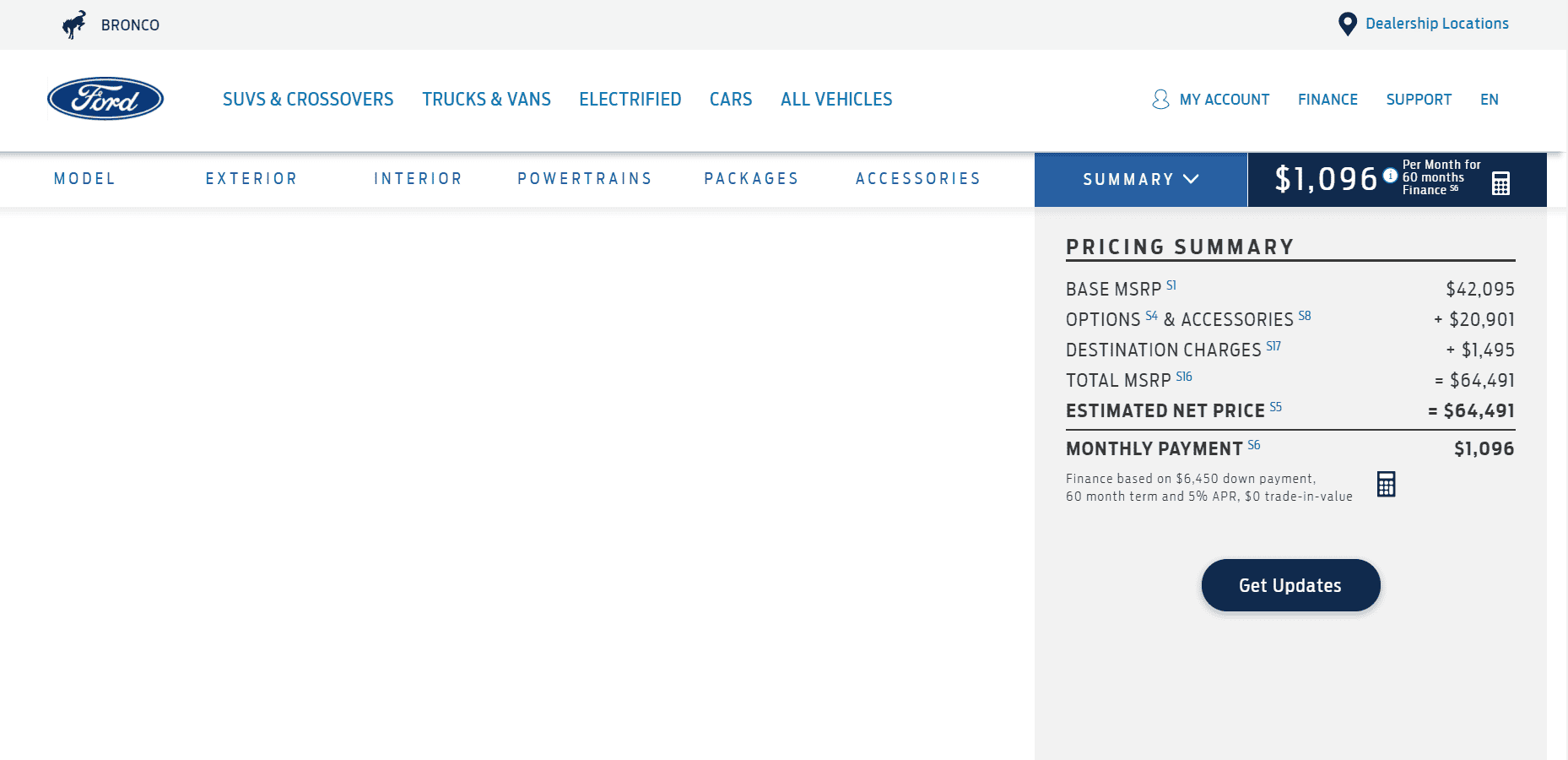1568x760 pixels.
Task: Open the Support link
Action: pyautogui.click(x=1419, y=100)
